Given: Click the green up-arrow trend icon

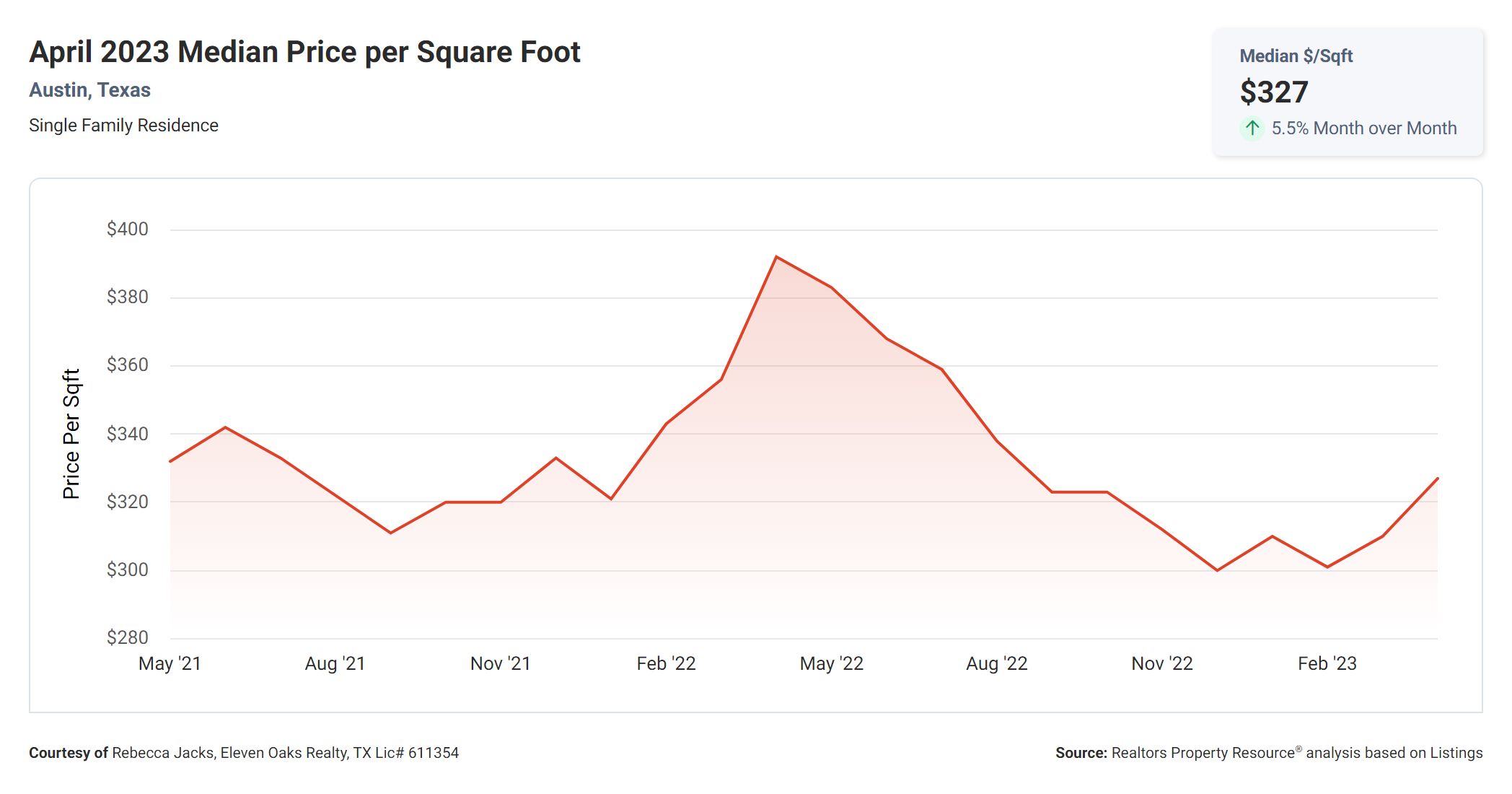Looking at the screenshot, I should click(1252, 128).
